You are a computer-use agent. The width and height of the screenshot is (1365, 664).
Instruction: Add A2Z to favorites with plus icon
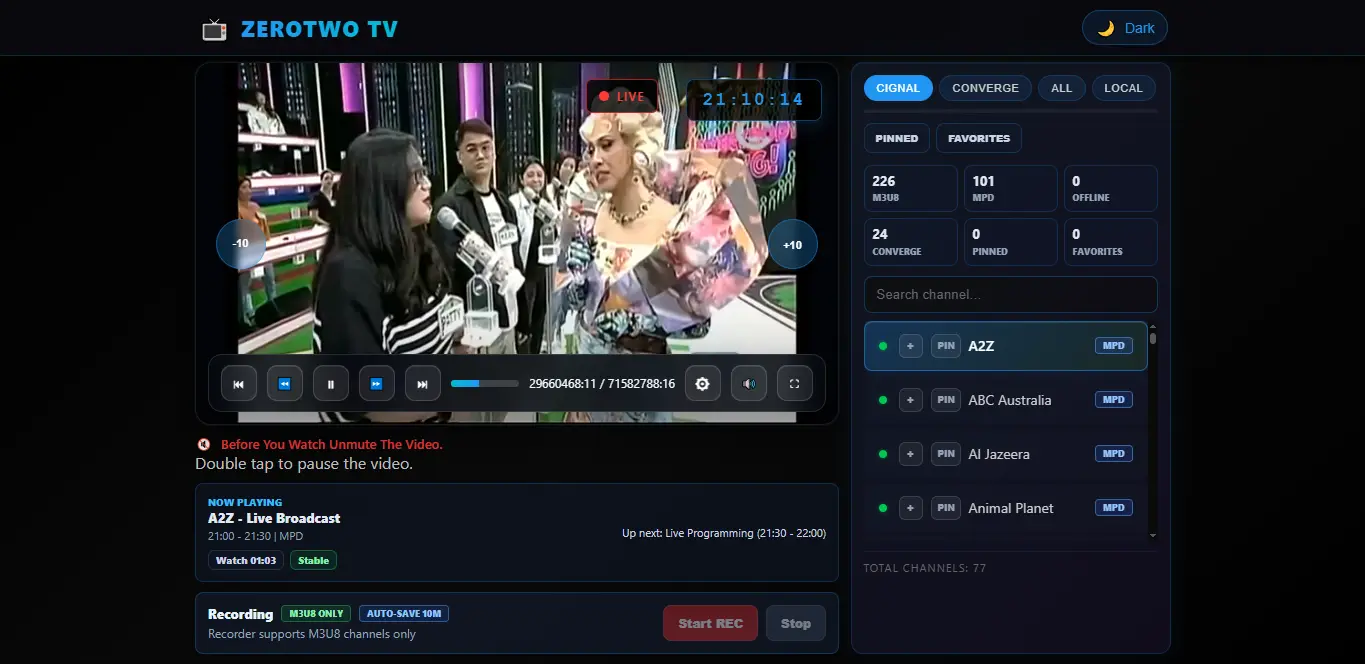(910, 346)
